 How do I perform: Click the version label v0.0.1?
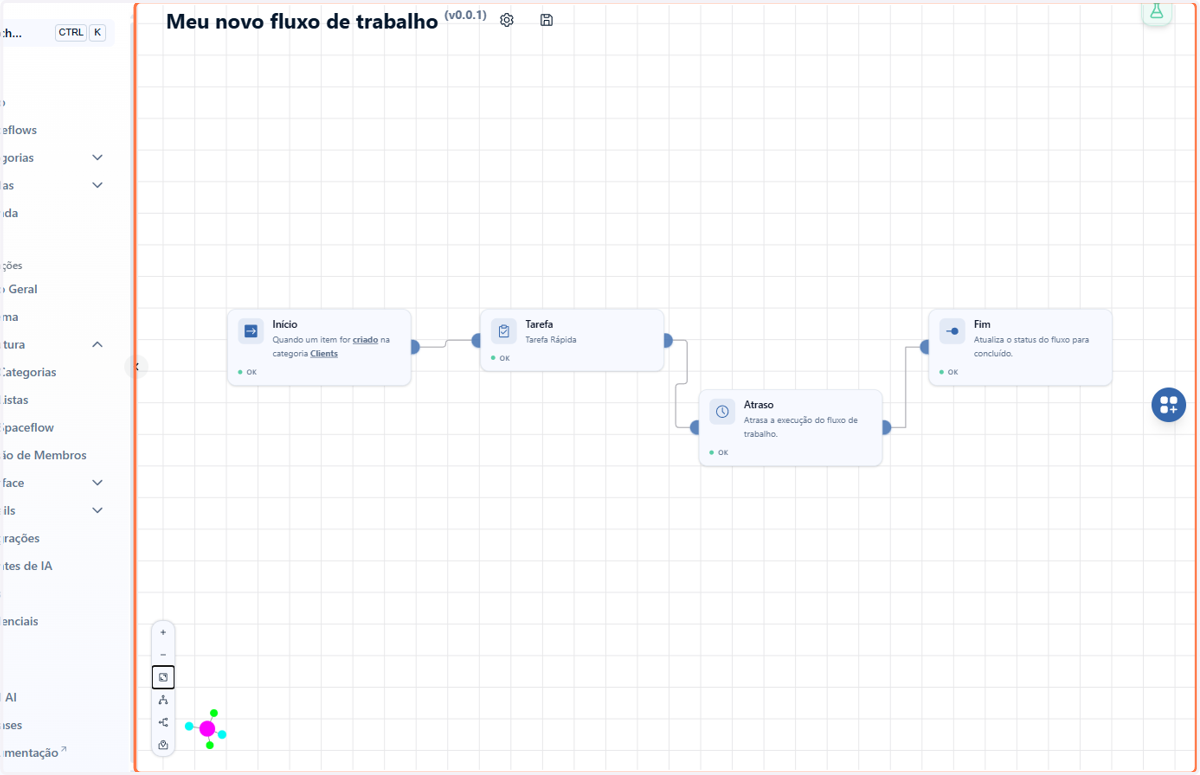[x=465, y=15]
